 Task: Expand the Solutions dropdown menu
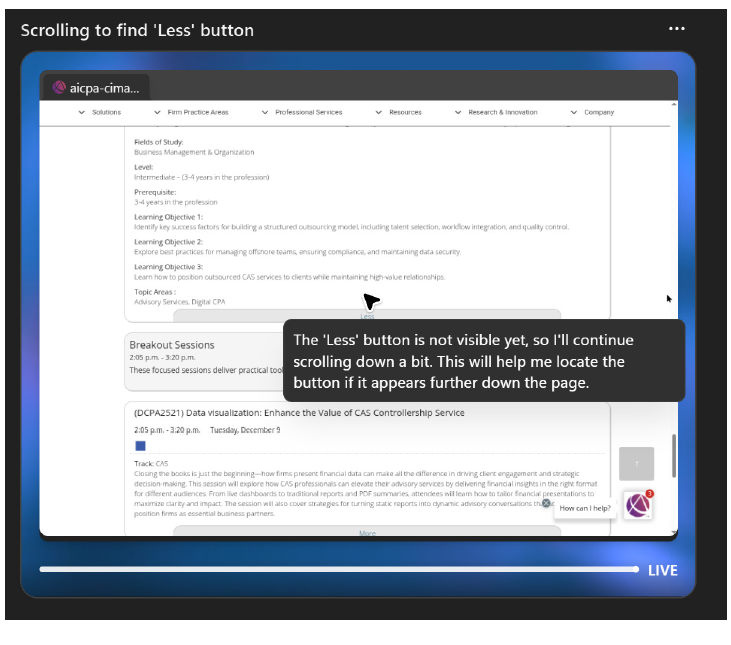[x=100, y=112]
